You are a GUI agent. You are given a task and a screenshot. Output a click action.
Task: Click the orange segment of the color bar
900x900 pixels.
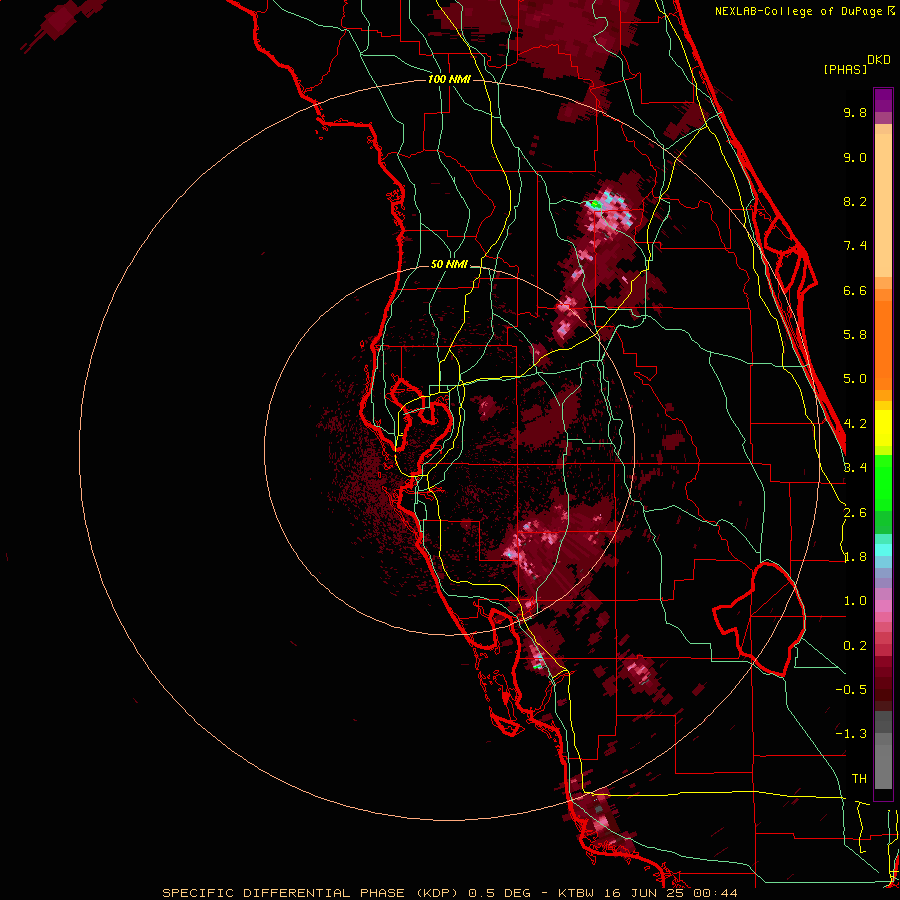883,339
